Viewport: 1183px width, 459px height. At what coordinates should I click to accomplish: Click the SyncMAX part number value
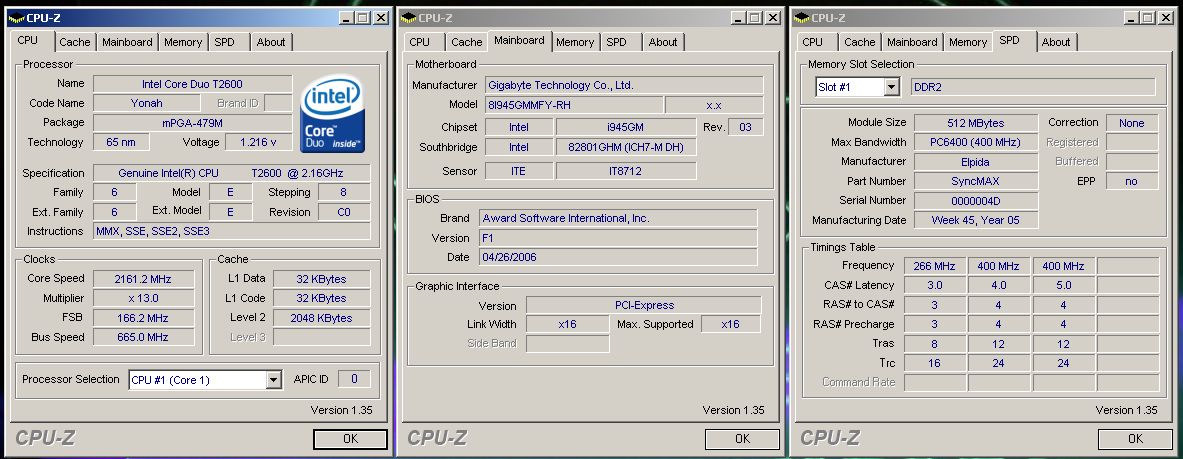click(x=976, y=181)
